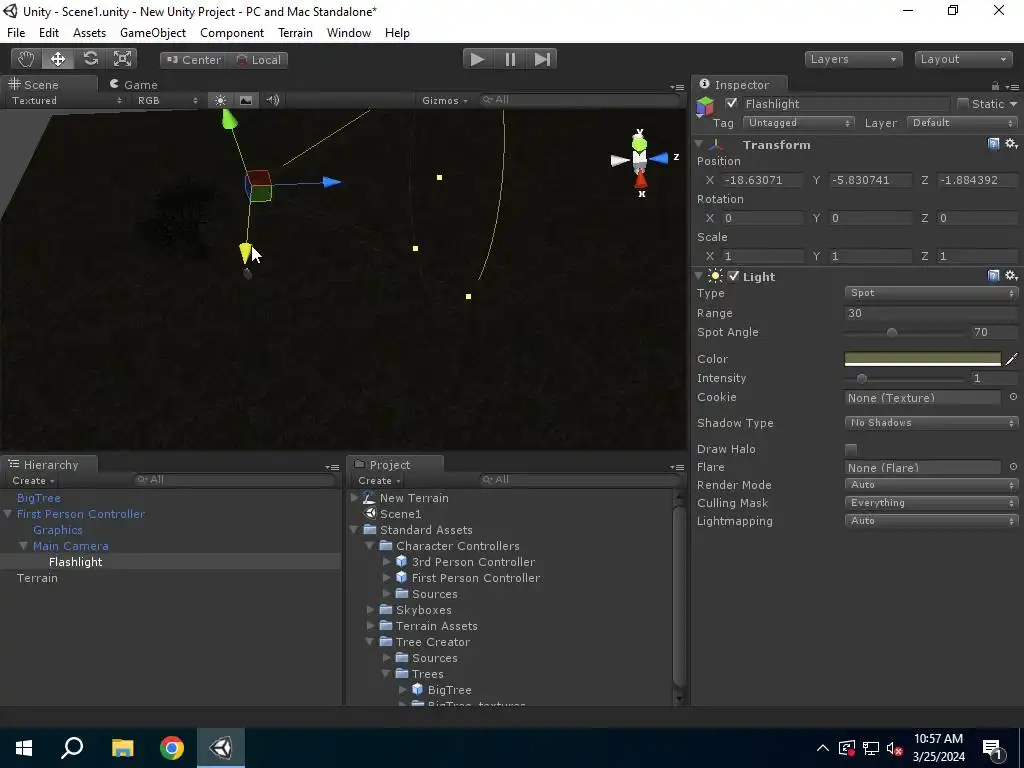Click the color eyedropper icon
The width and height of the screenshot is (1024, 768).
pyautogui.click(x=1012, y=359)
